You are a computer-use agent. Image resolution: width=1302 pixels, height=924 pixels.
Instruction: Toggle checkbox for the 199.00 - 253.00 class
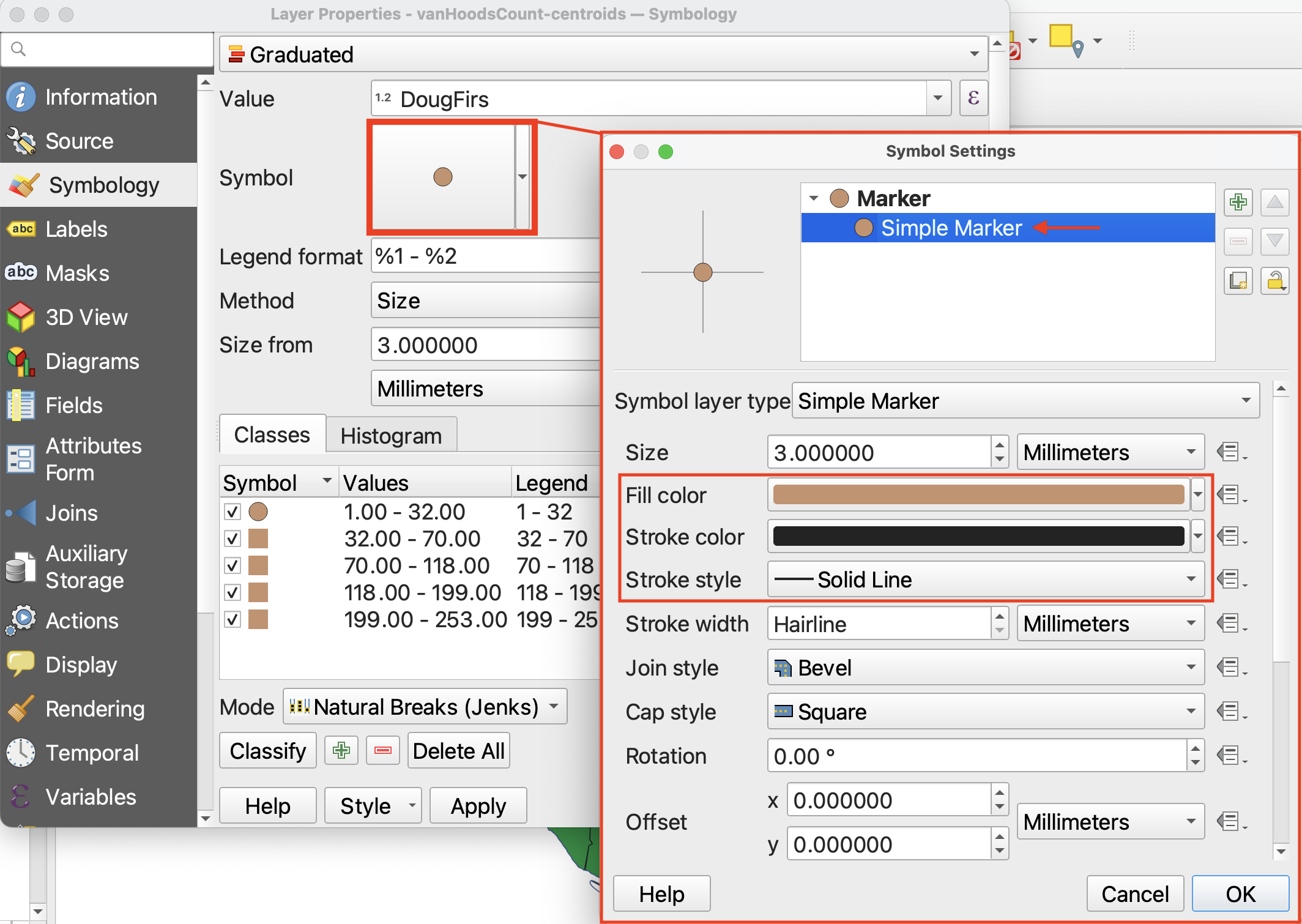(232, 619)
